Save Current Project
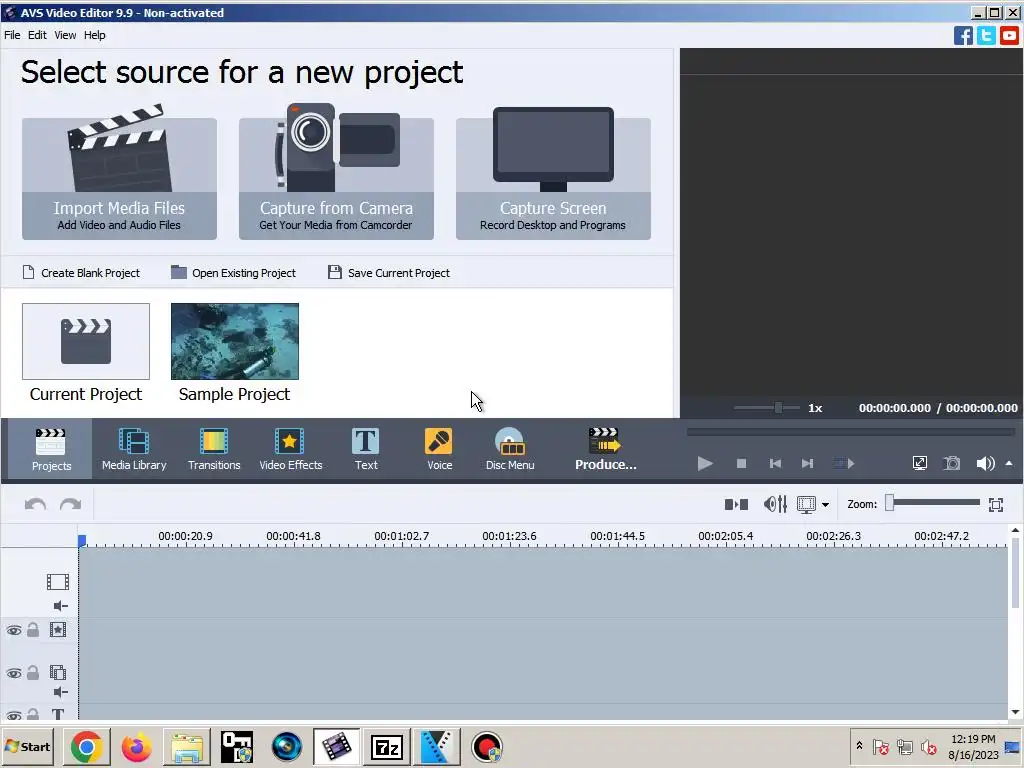 (389, 272)
